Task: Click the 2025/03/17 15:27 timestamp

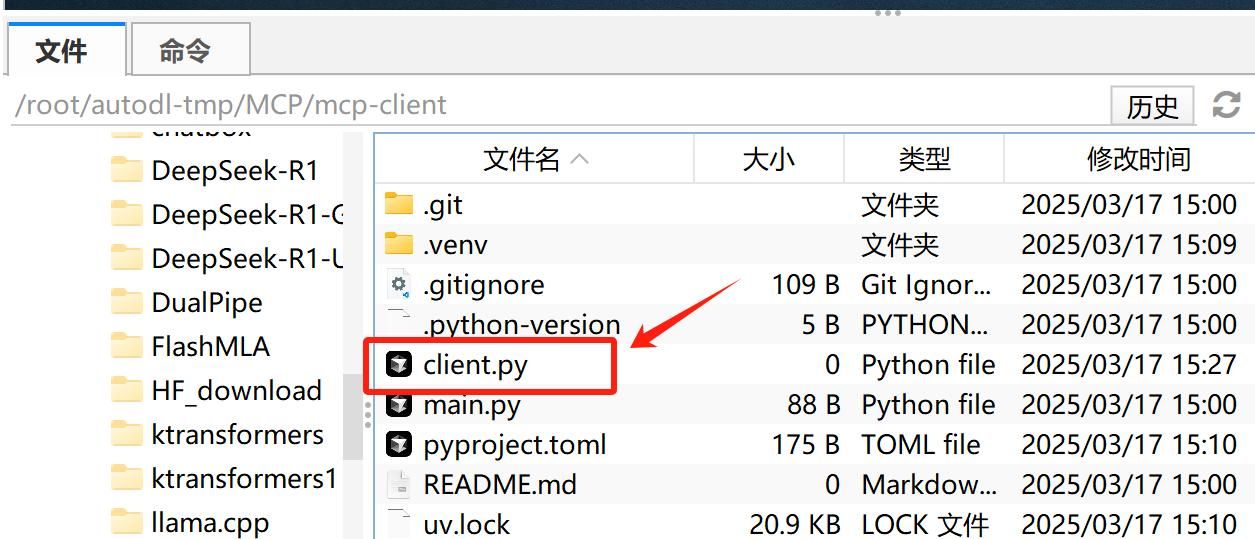Action: (x=1129, y=364)
